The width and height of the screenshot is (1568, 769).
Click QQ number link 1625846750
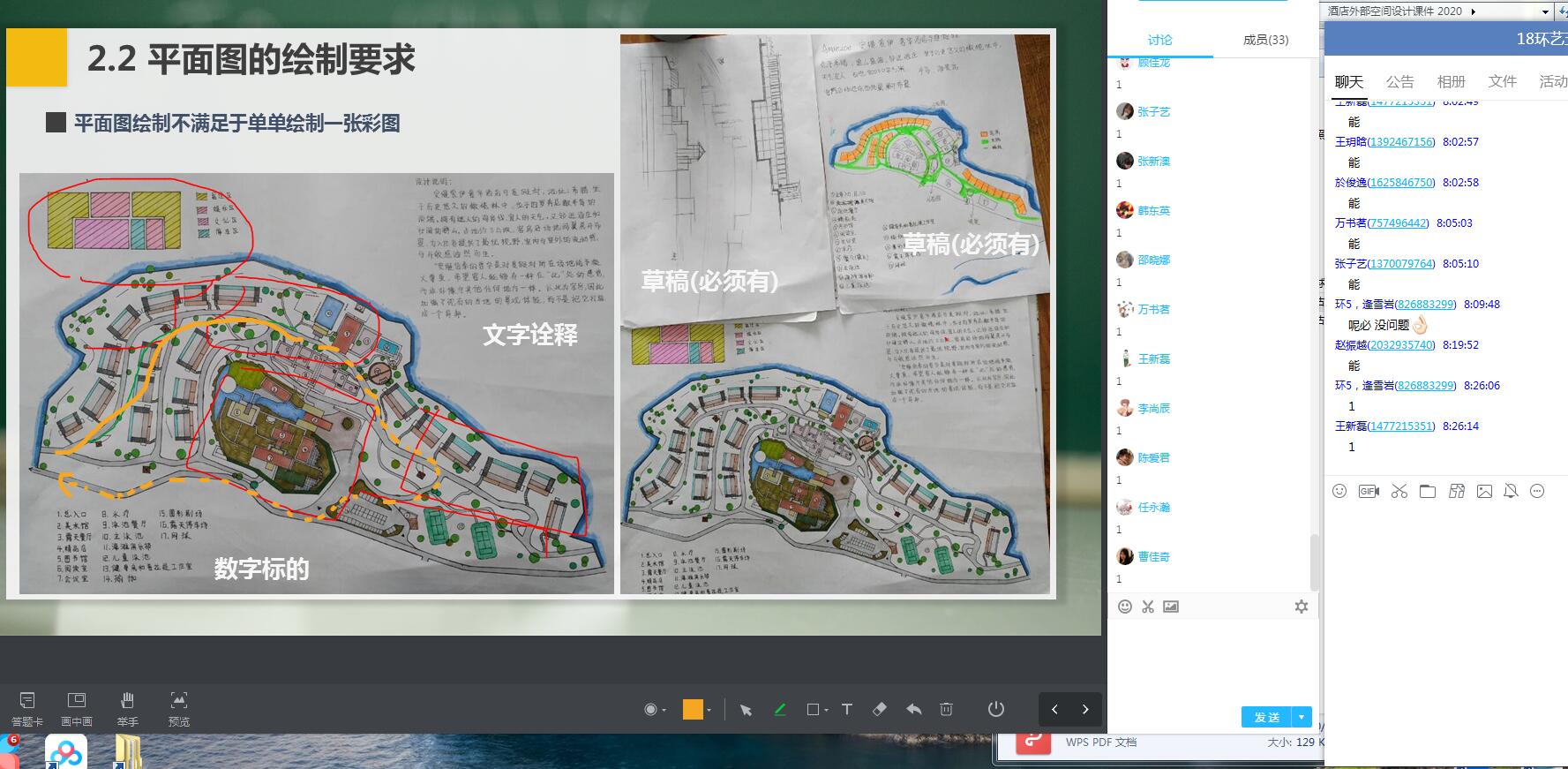(x=1402, y=183)
